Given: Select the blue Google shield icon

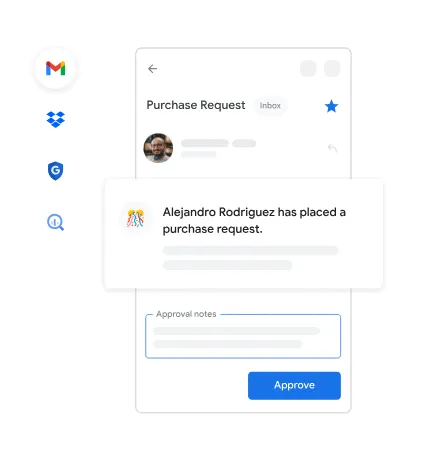Looking at the screenshot, I should tap(55, 171).
